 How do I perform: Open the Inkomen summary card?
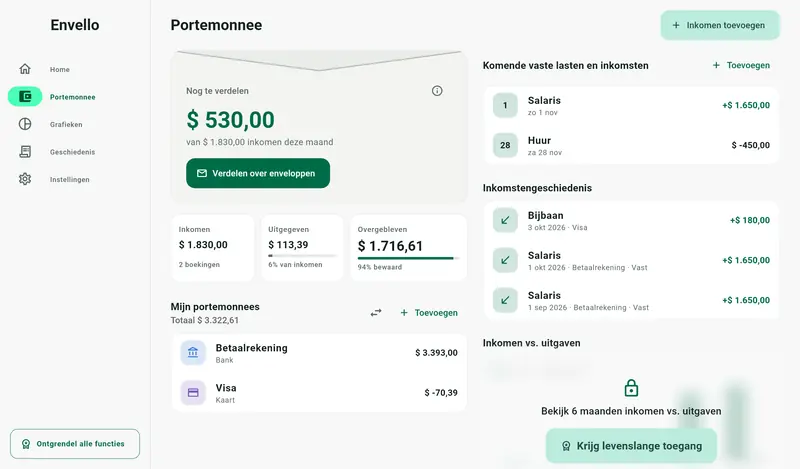coord(213,248)
